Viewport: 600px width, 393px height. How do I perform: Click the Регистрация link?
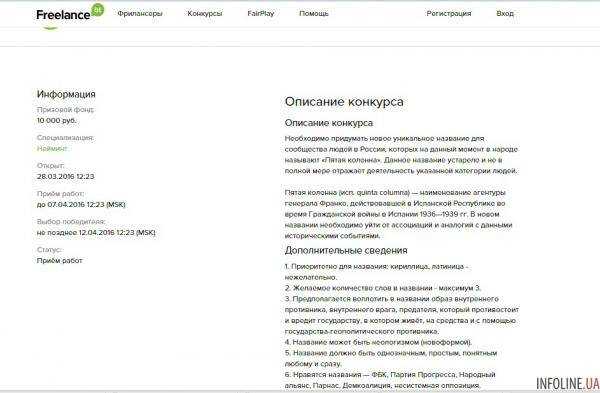coord(449,13)
